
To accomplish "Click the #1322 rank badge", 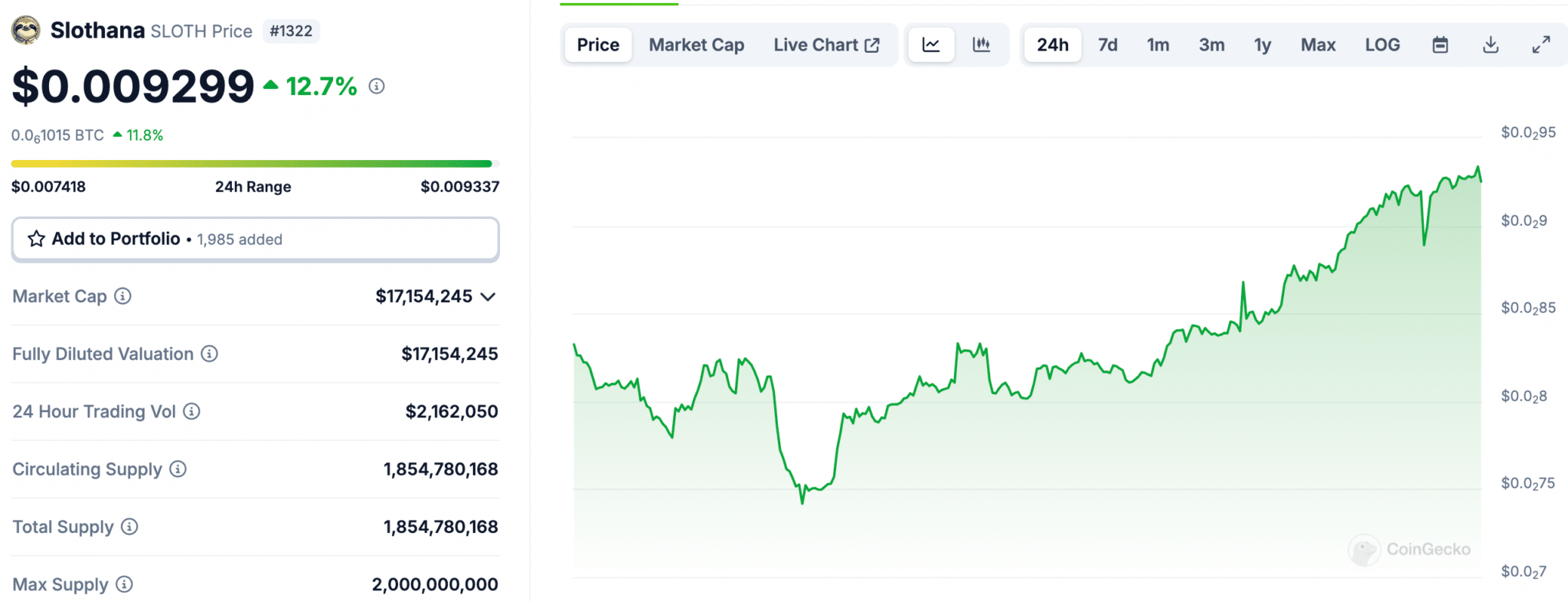I will pos(291,31).
